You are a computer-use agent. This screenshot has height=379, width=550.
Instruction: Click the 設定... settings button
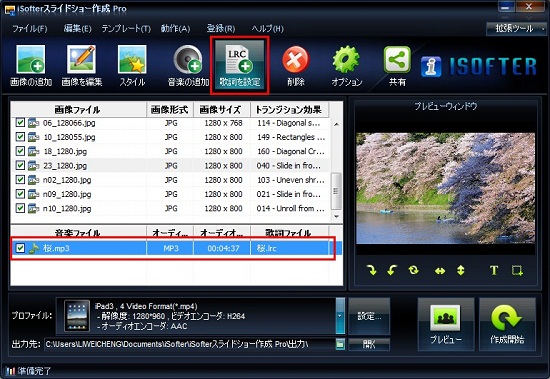click(x=369, y=316)
